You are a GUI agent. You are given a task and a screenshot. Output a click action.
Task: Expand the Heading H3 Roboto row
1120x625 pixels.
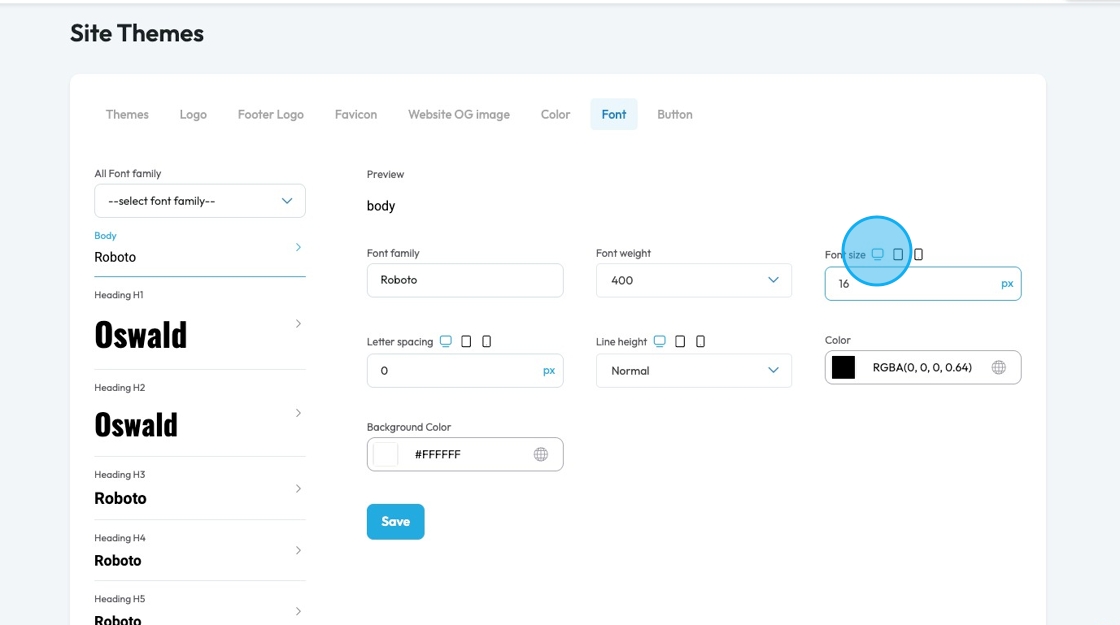[200, 489]
